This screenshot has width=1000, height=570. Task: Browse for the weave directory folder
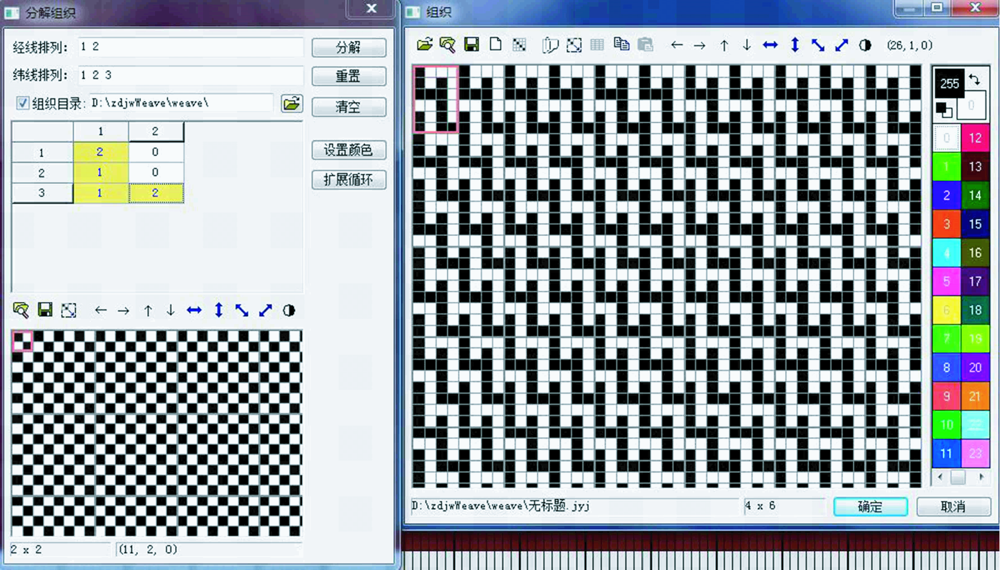coord(291,103)
